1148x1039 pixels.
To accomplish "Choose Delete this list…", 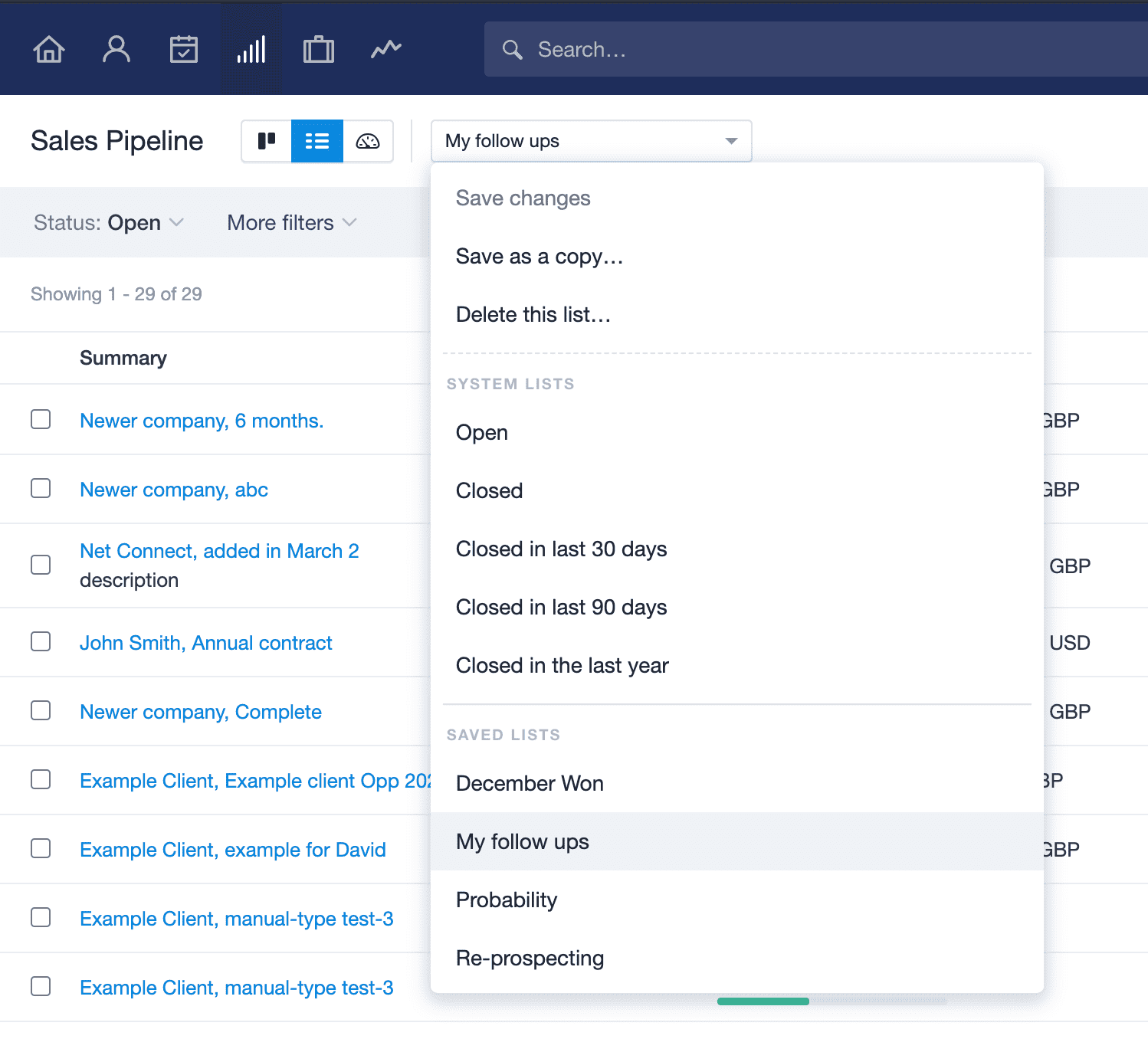I will point(737,315).
